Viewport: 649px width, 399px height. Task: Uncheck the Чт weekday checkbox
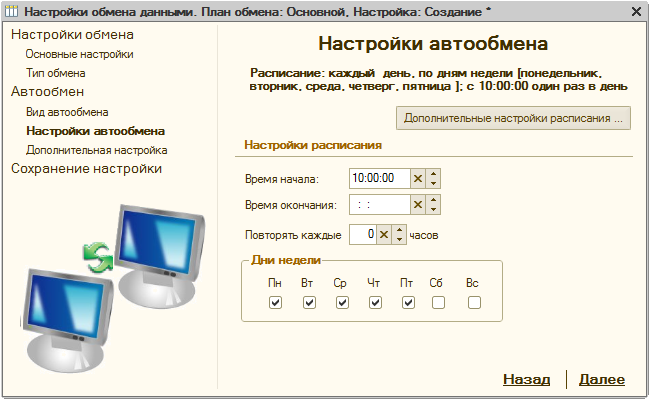click(375, 303)
